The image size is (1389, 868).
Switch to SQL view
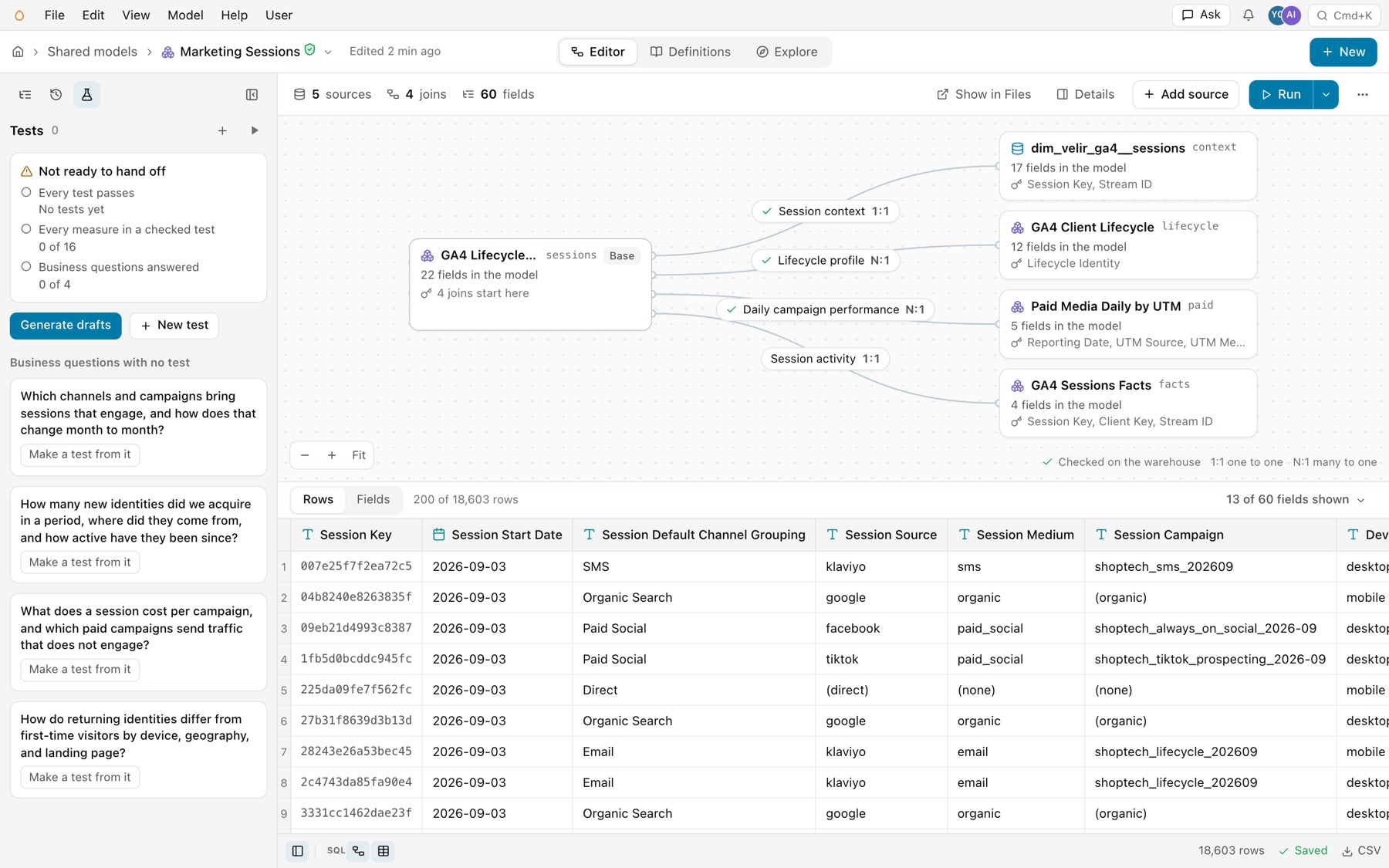[336, 851]
